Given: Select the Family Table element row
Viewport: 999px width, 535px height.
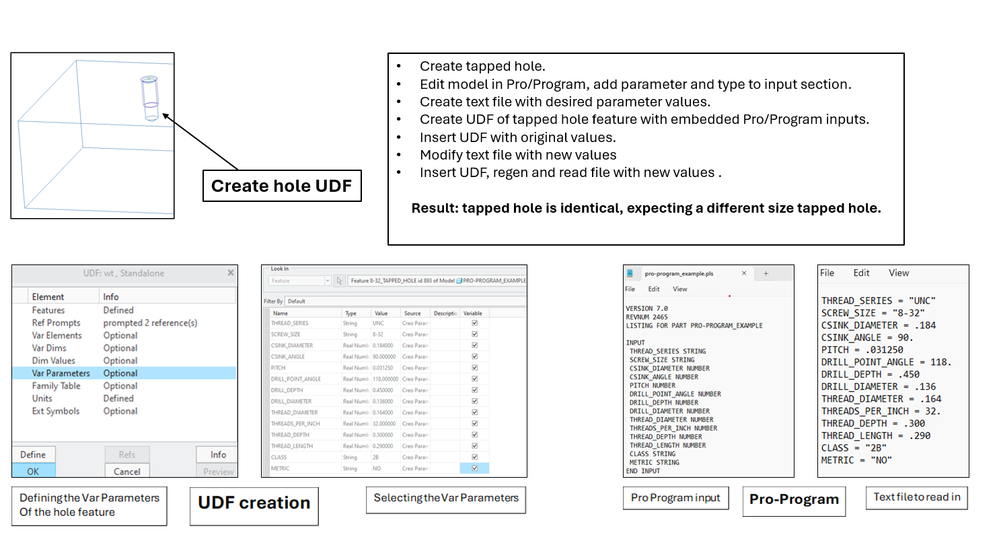Looking at the screenshot, I should pyautogui.click(x=124, y=386).
